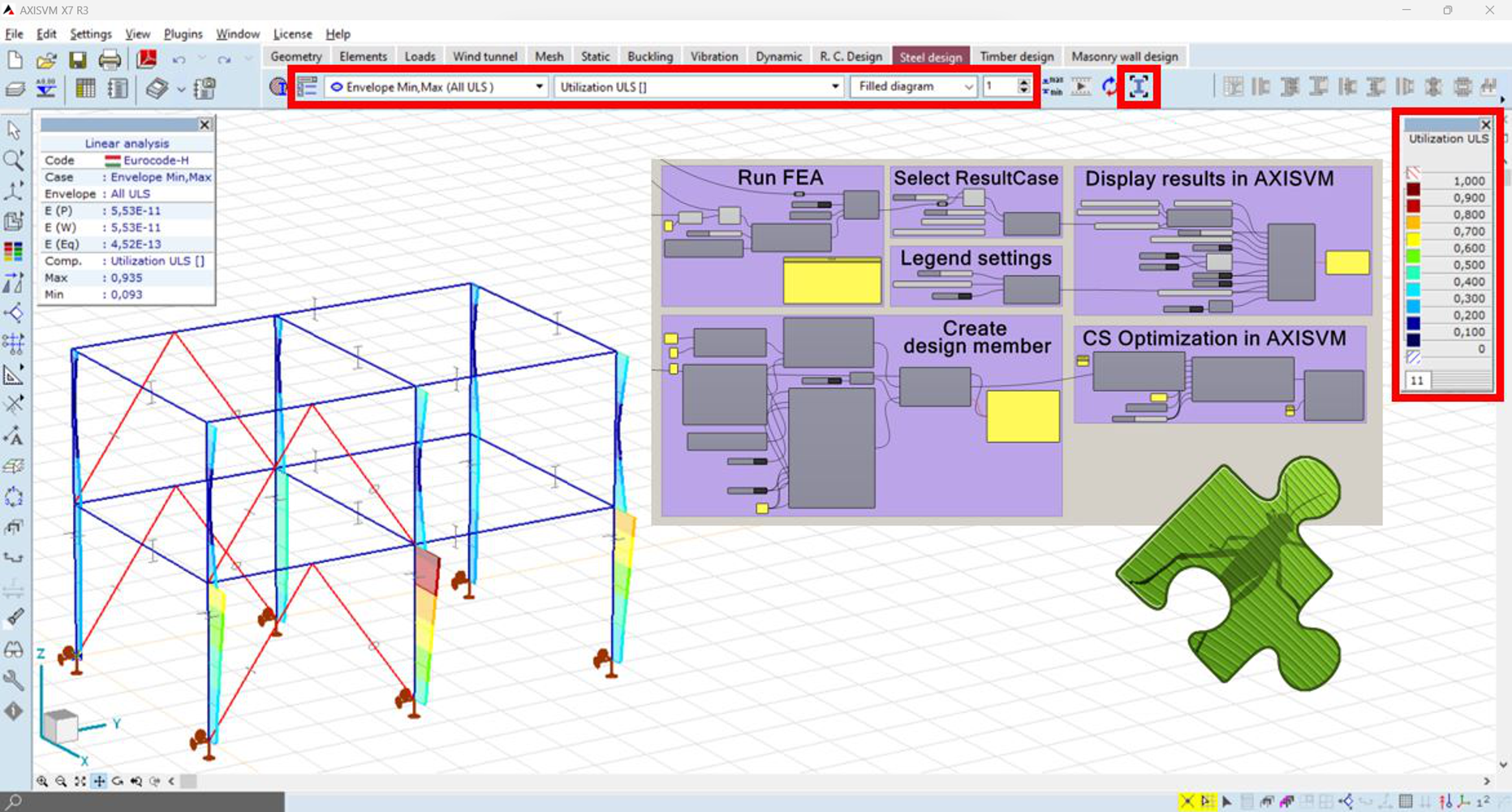Click the Print icon in toolbar
Image resolution: width=1512 pixels, height=812 pixels.
point(110,60)
